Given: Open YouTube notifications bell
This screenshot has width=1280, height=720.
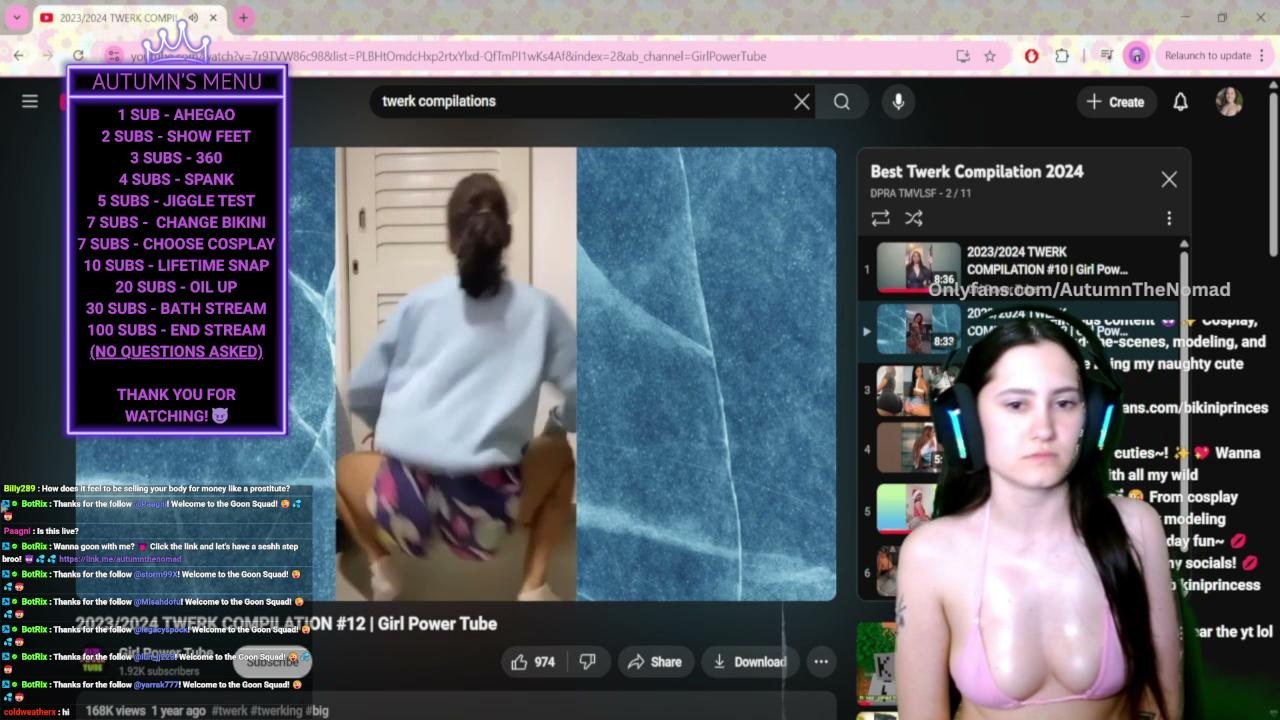Looking at the screenshot, I should [x=1180, y=101].
